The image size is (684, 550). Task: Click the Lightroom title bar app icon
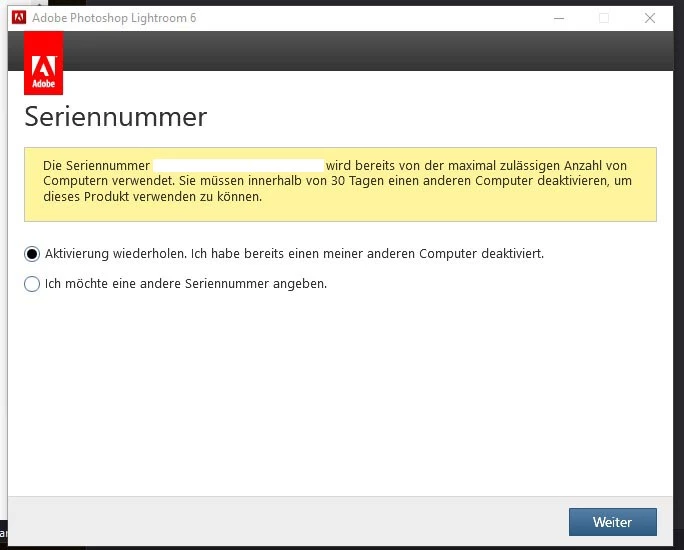click(x=19, y=18)
